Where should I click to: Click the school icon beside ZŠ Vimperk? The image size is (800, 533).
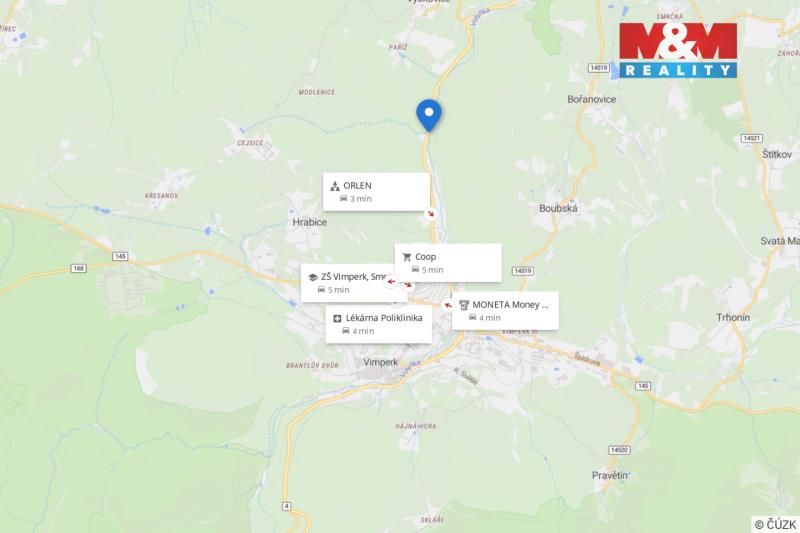pos(313,277)
